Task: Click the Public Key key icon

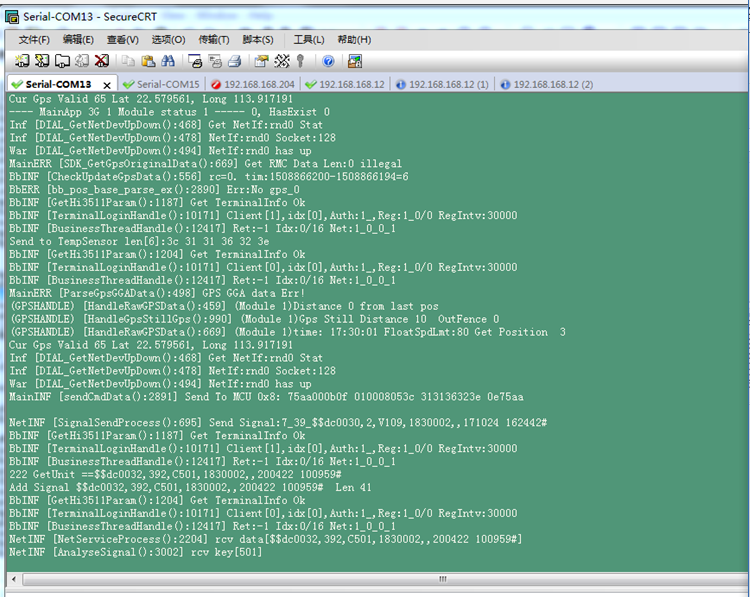Action: tap(300, 61)
